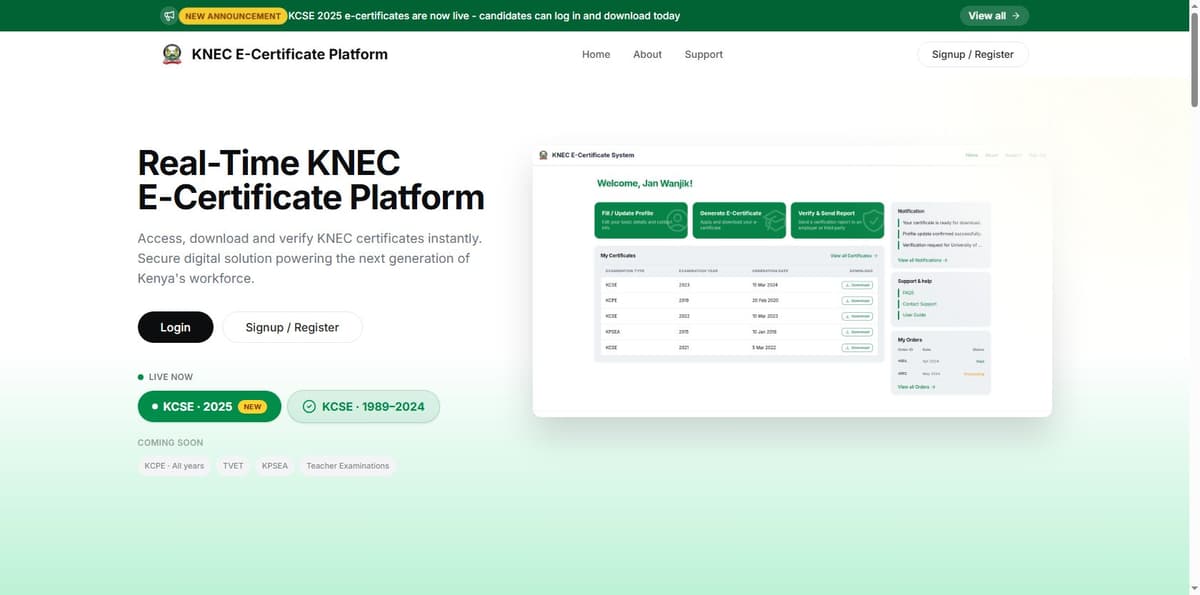Go to the About page
This screenshot has width=1200, height=595.
(647, 54)
